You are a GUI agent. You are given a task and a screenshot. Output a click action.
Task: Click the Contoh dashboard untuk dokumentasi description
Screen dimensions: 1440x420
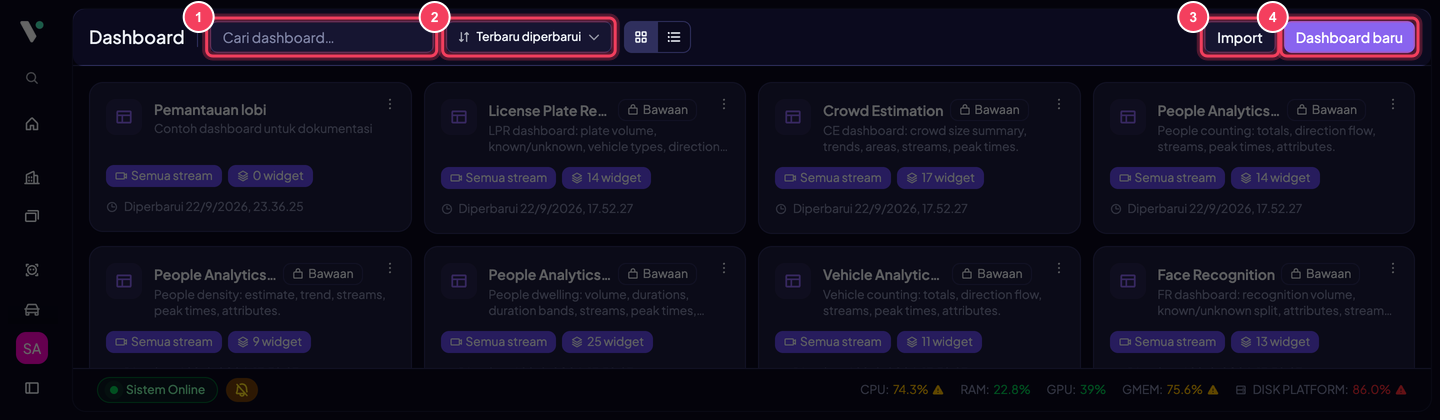coord(263,129)
